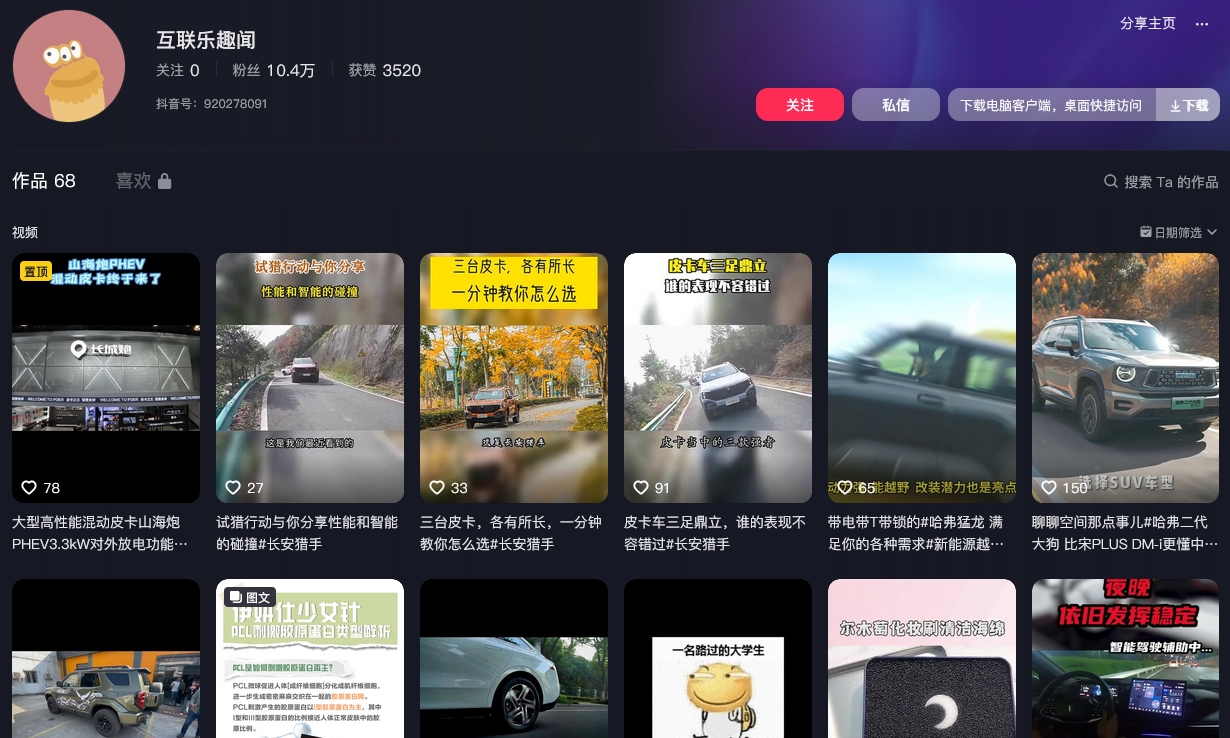
Task: Click the heart icon showing 33 likes
Action: pos(437,488)
